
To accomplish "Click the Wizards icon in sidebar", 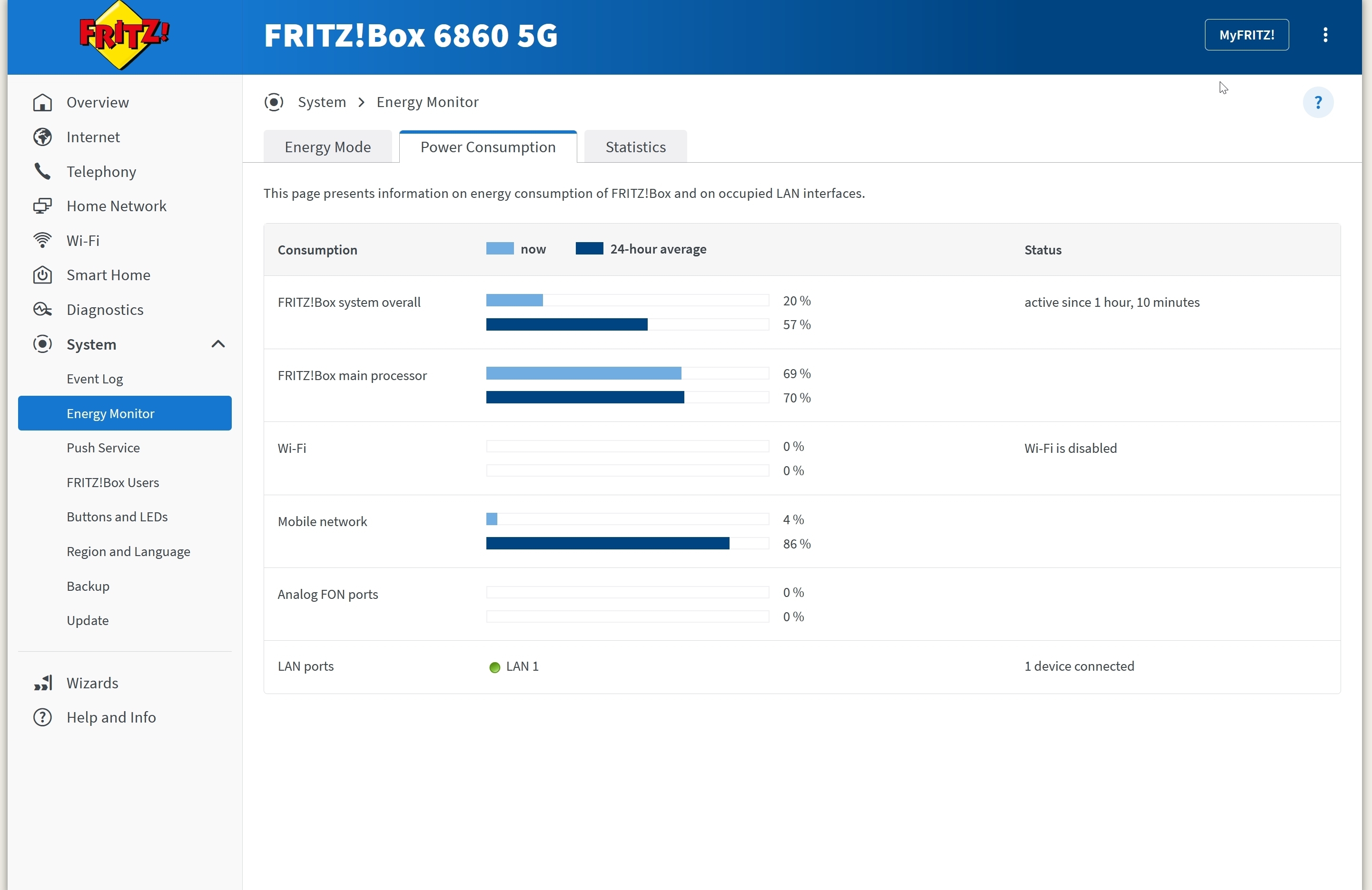I will [43, 683].
